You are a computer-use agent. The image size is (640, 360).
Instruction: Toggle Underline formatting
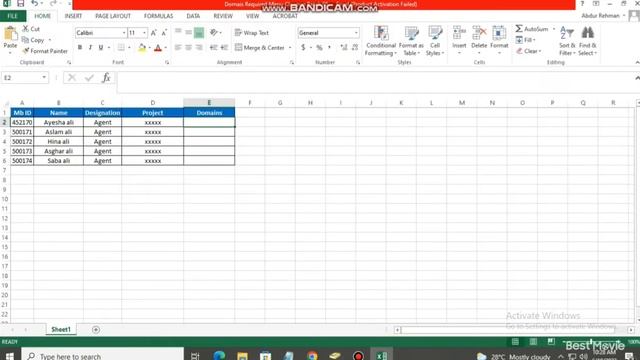(101, 48)
